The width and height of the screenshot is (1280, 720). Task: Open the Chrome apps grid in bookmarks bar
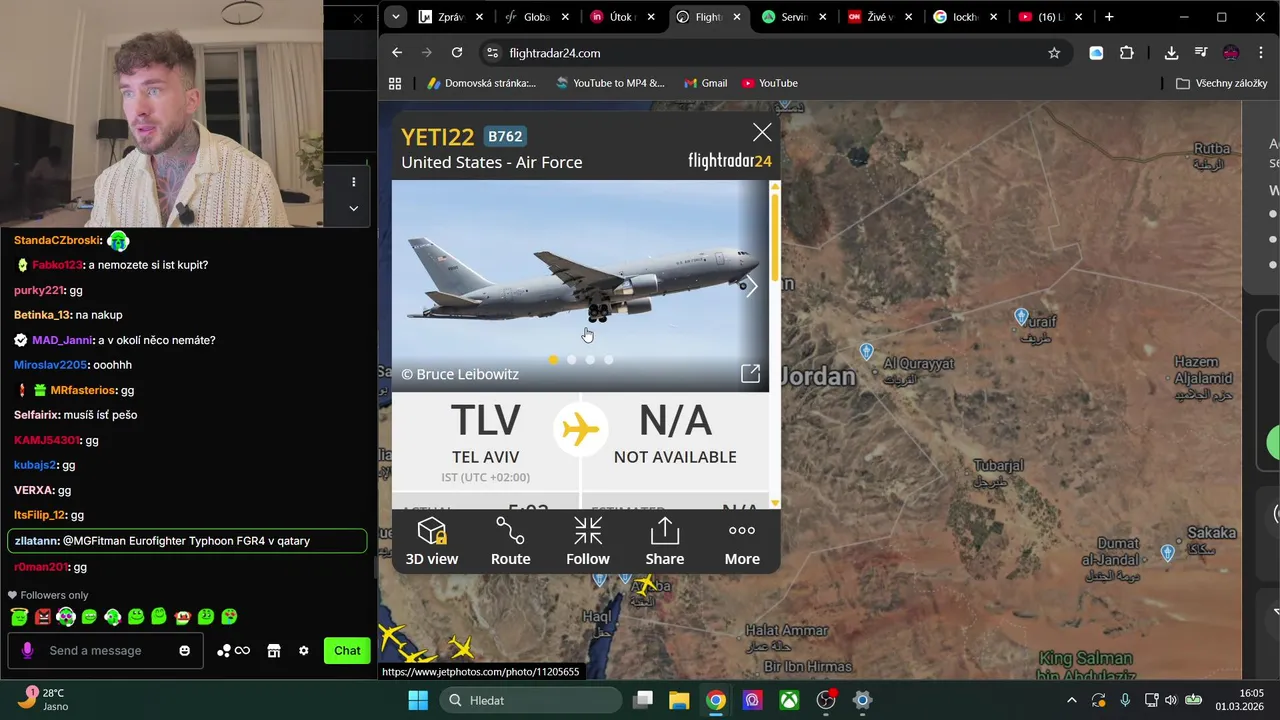(x=395, y=83)
